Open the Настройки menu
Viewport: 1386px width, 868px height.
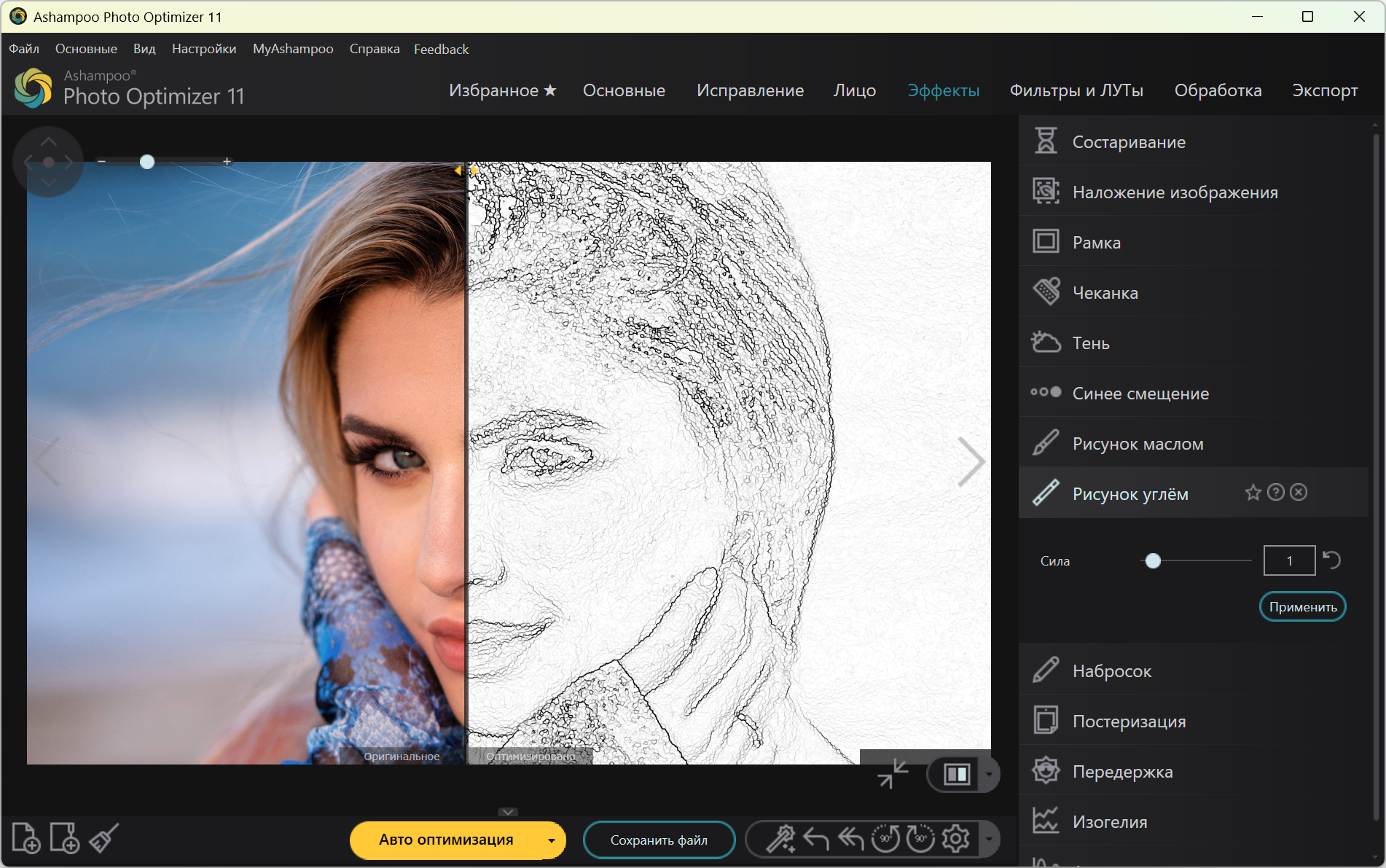(x=203, y=49)
